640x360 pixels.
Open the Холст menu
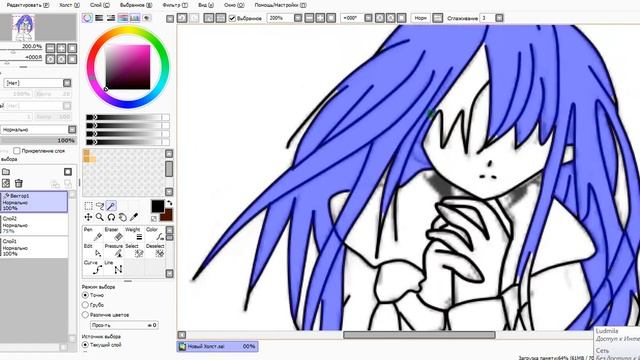pos(69,5)
